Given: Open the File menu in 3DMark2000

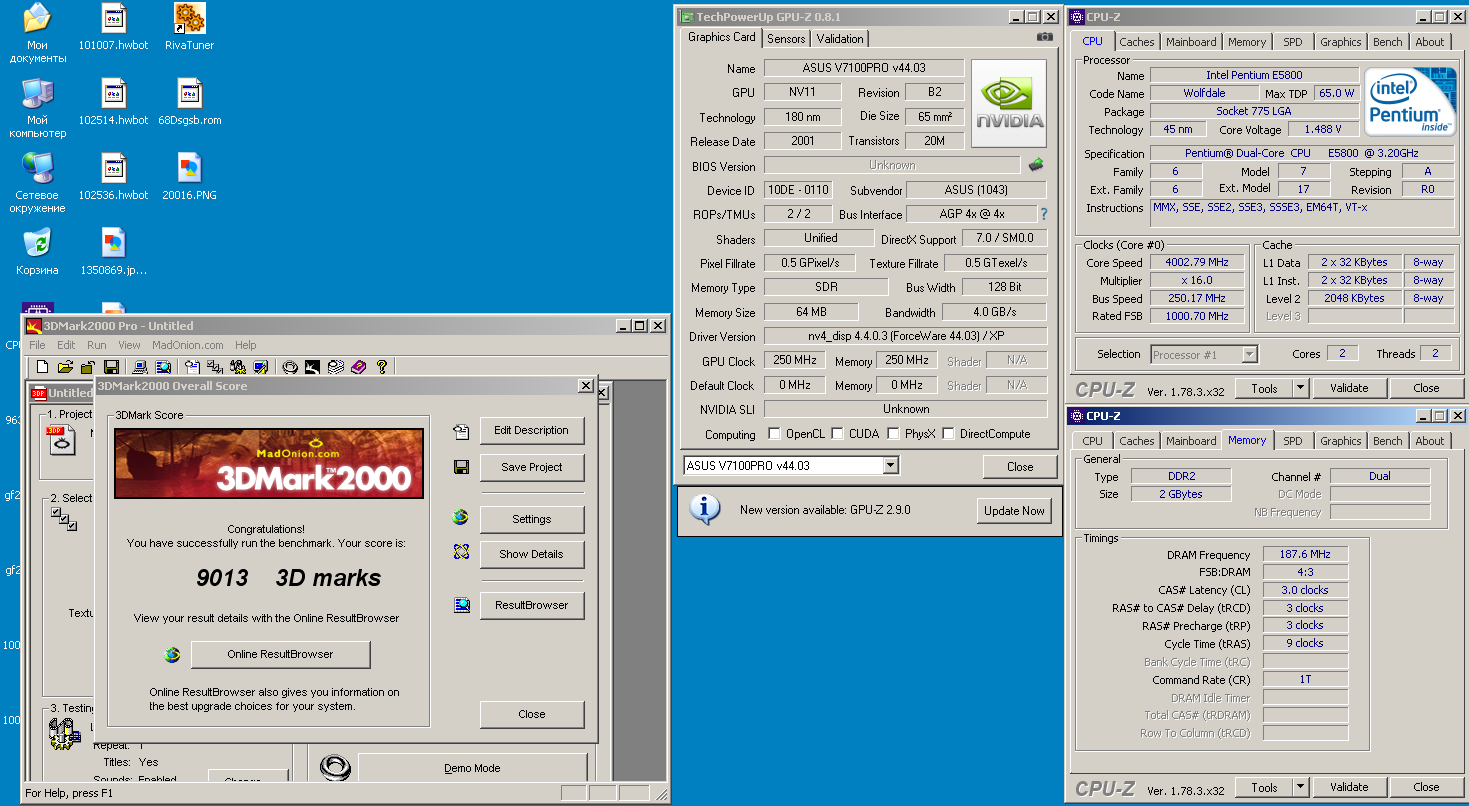Looking at the screenshot, I should (37, 345).
